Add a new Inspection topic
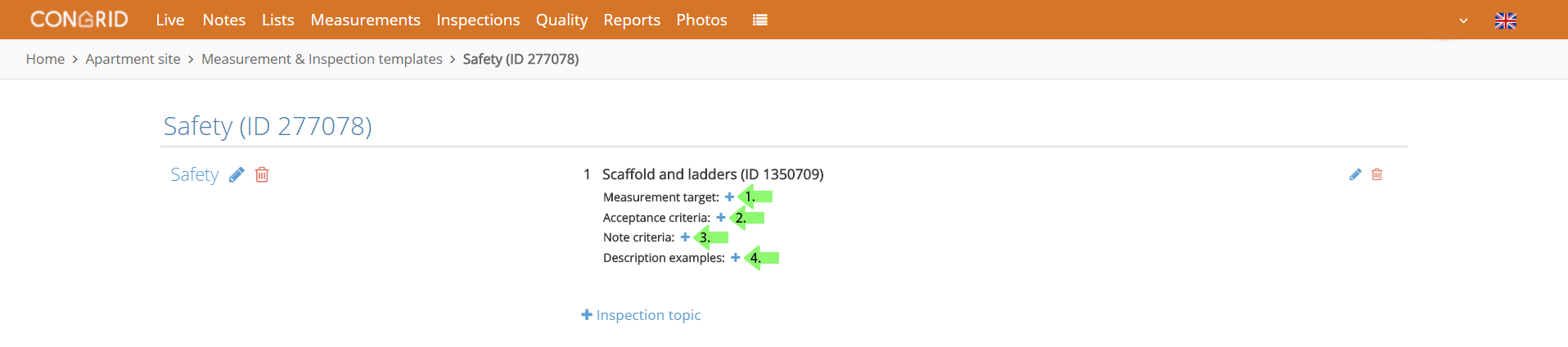This screenshot has width=1568, height=347. (x=641, y=315)
